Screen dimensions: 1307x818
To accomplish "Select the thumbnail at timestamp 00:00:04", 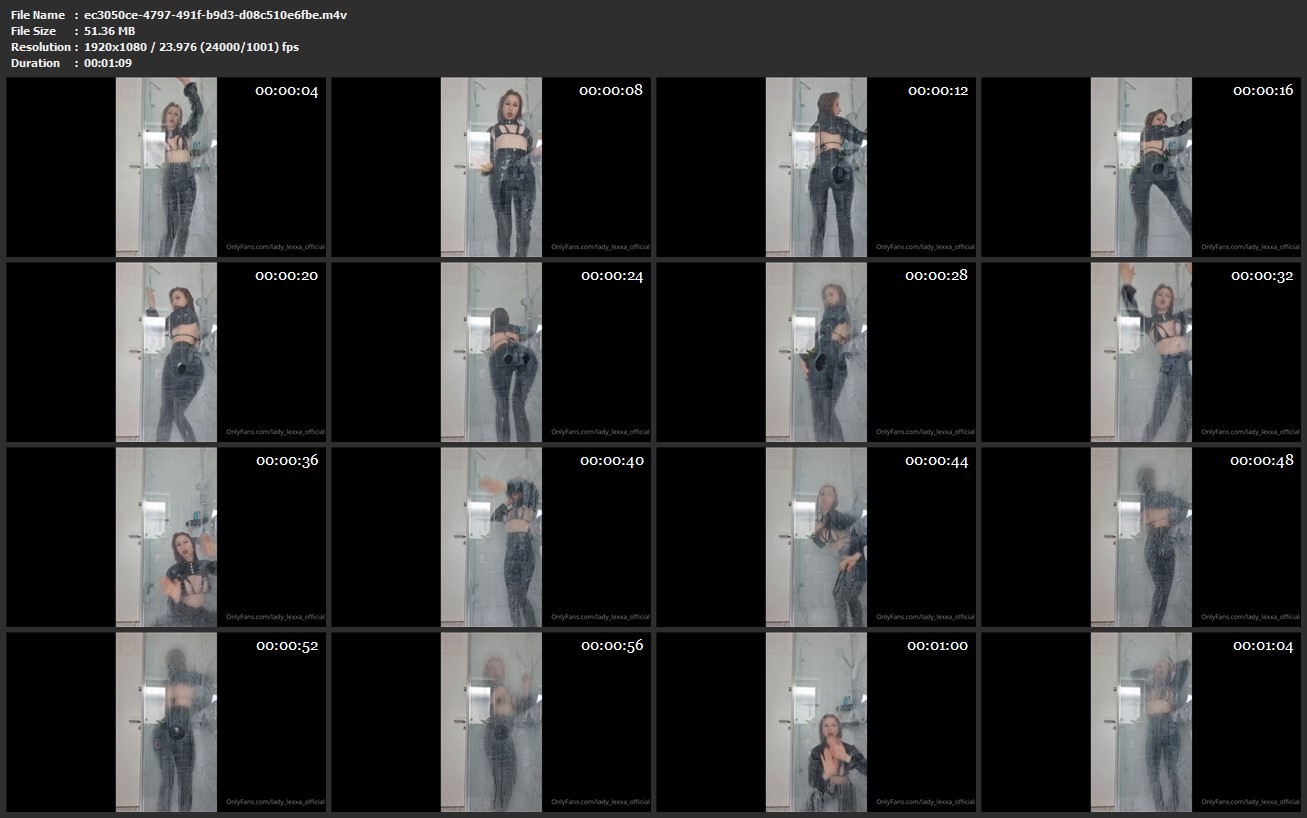I will click(x=166, y=167).
